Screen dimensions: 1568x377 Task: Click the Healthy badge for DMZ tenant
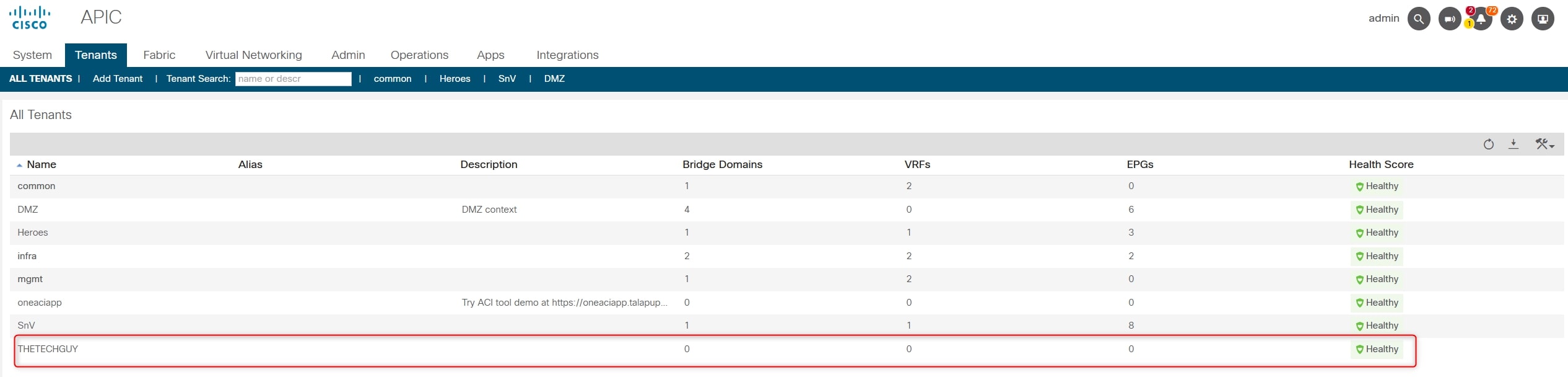pyautogui.click(x=1377, y=210)
